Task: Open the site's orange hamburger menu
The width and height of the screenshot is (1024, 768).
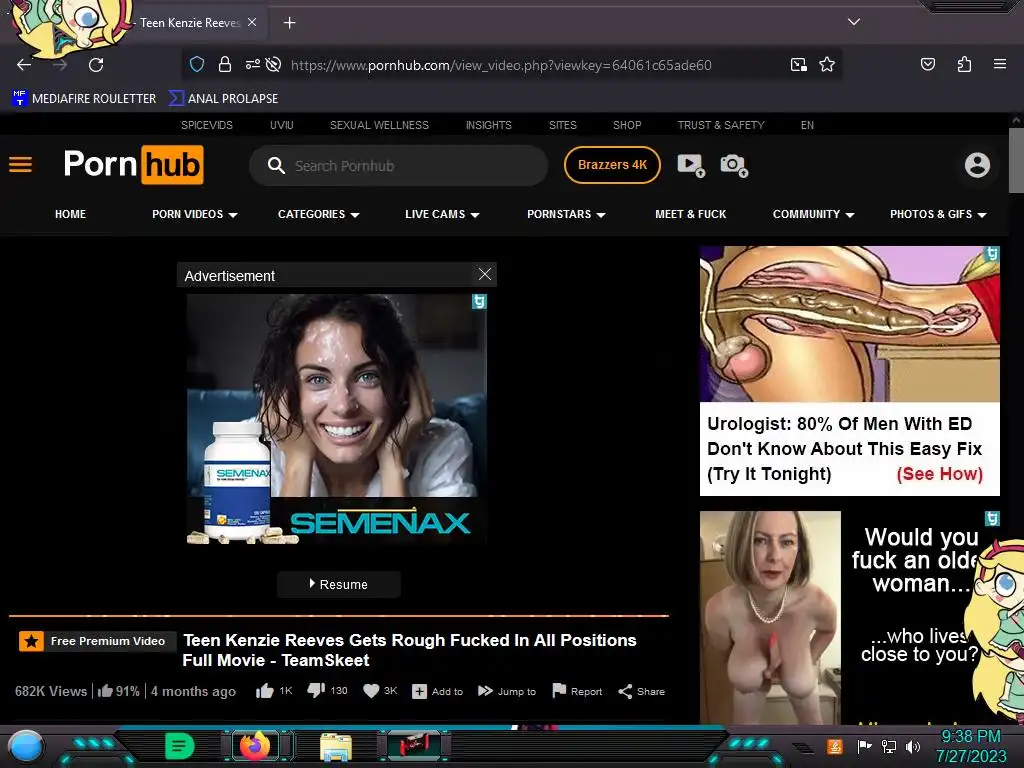Action: 20,165
